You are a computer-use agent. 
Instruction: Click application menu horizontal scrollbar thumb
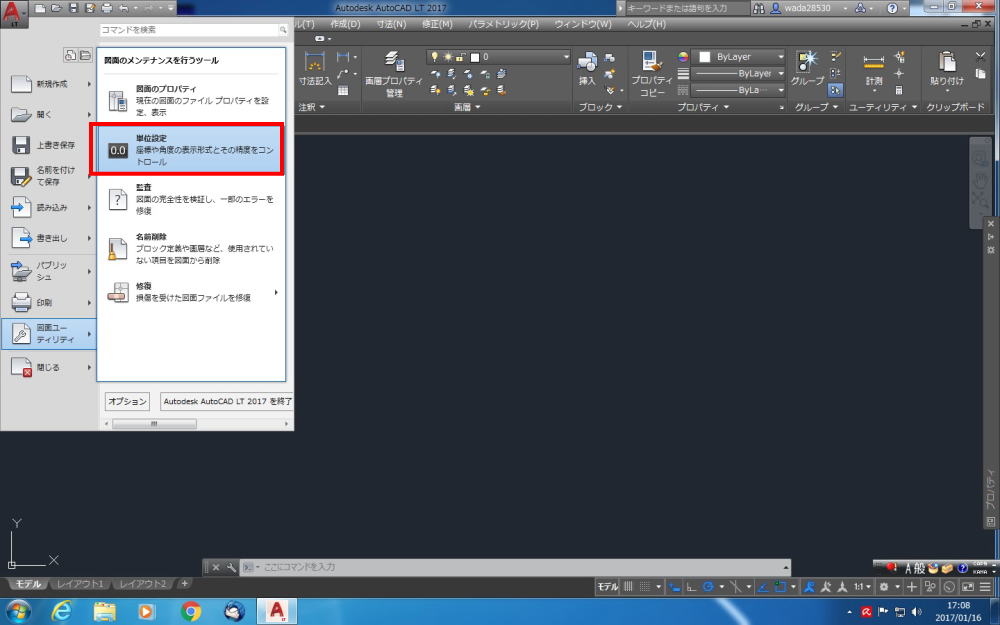point(154,423)
